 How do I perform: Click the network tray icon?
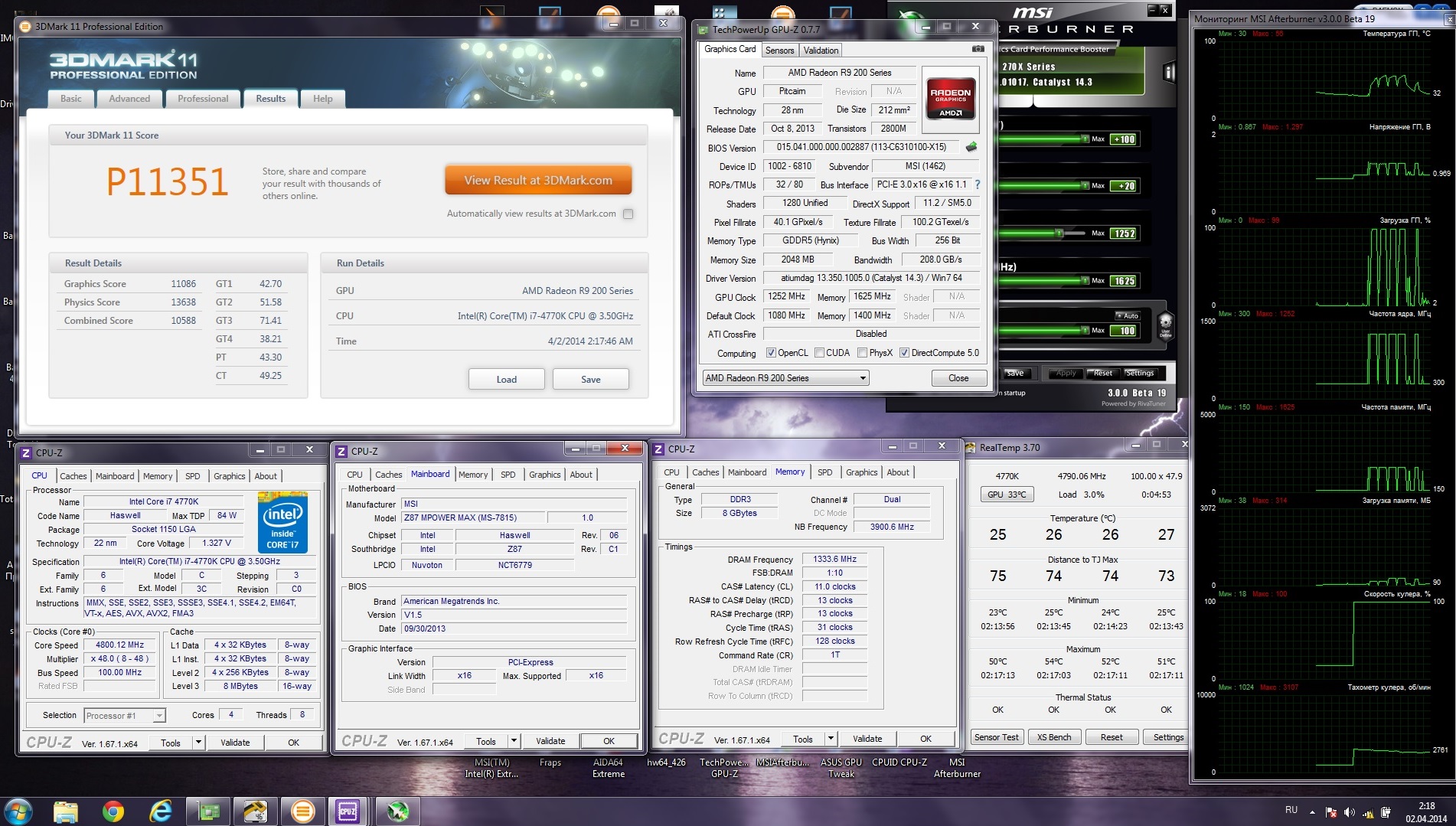pos(1367,812)
